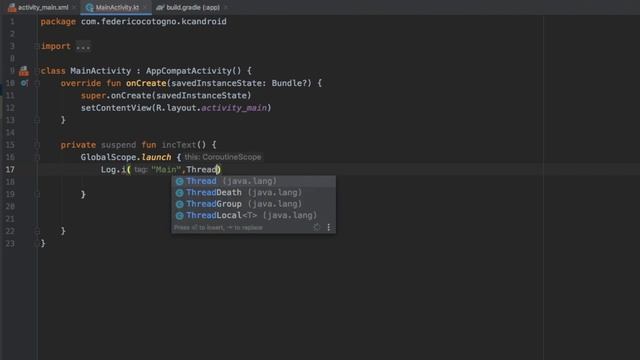Choose ThreadGroup (java.lang) completion suggestion
Viewport: 640px width, 360px height.
253,204
